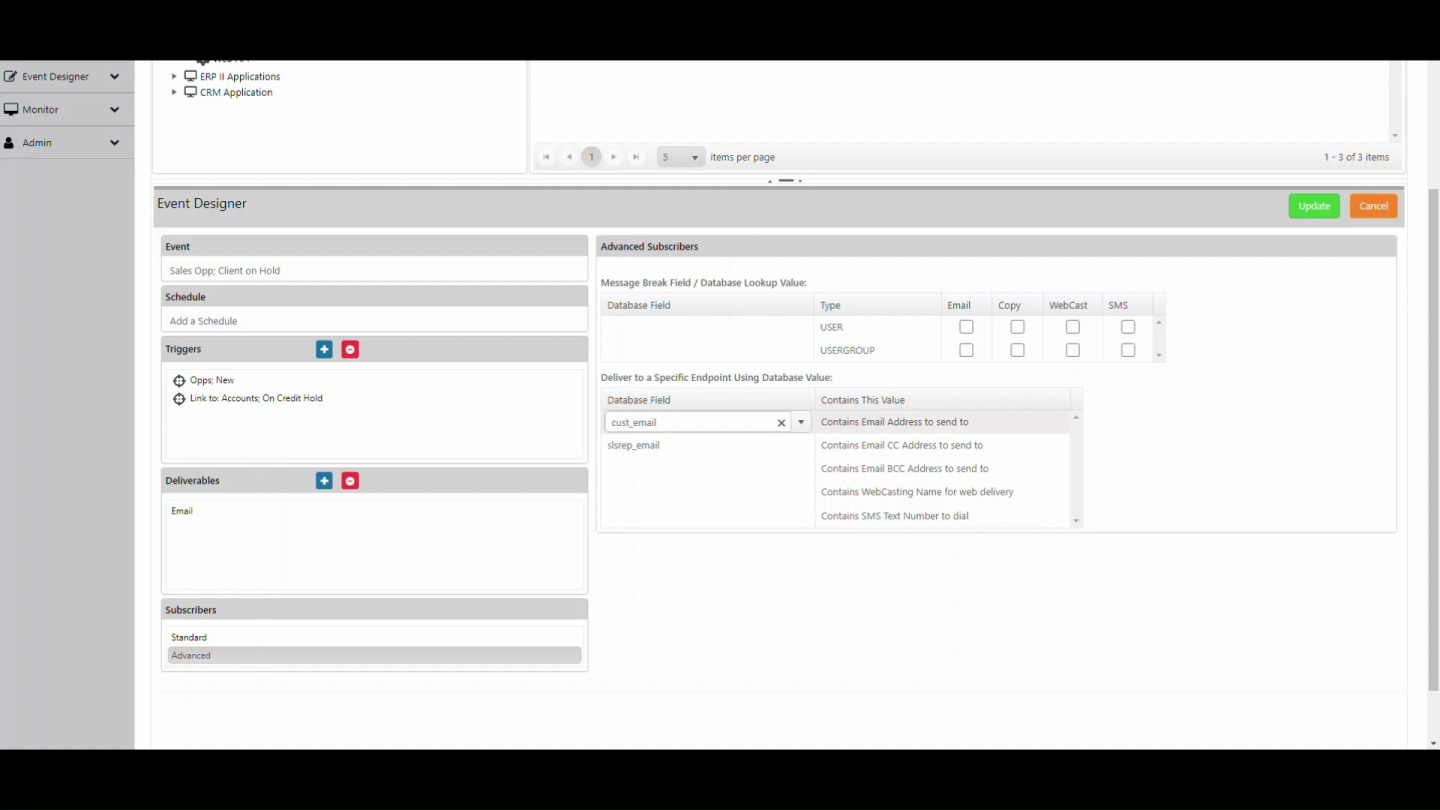Add a new trigger with plus icon
The width and height of the screenshot is (1440, 810).
click(324, 349)
